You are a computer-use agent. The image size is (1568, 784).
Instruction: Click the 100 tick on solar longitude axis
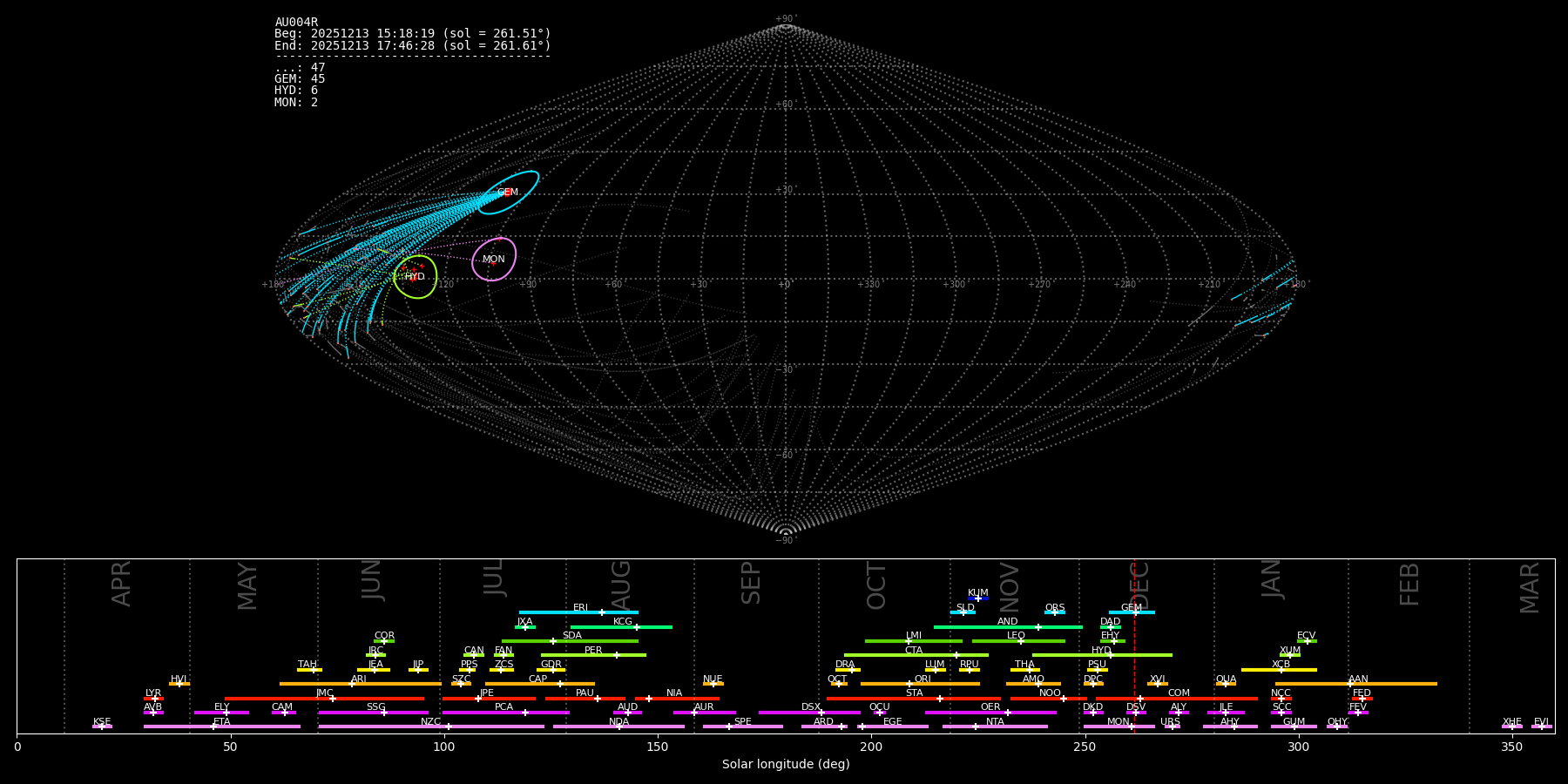444,747
